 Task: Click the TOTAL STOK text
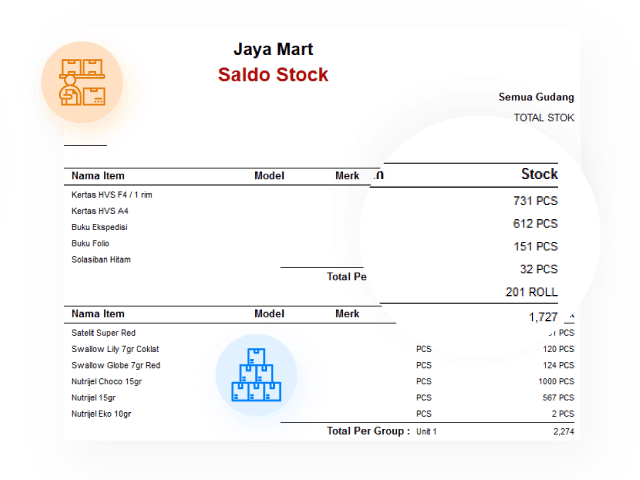[x=544, y=117]
